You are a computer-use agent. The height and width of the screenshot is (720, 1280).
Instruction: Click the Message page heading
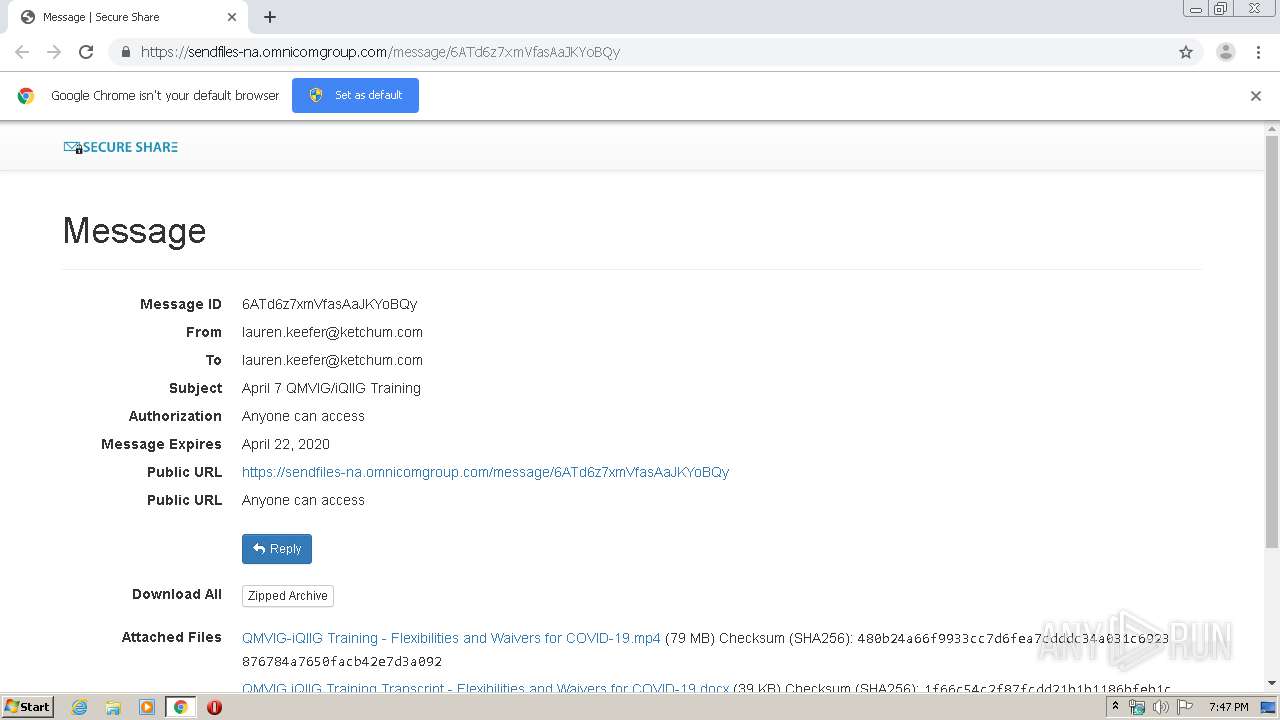(x=134, y=231)
